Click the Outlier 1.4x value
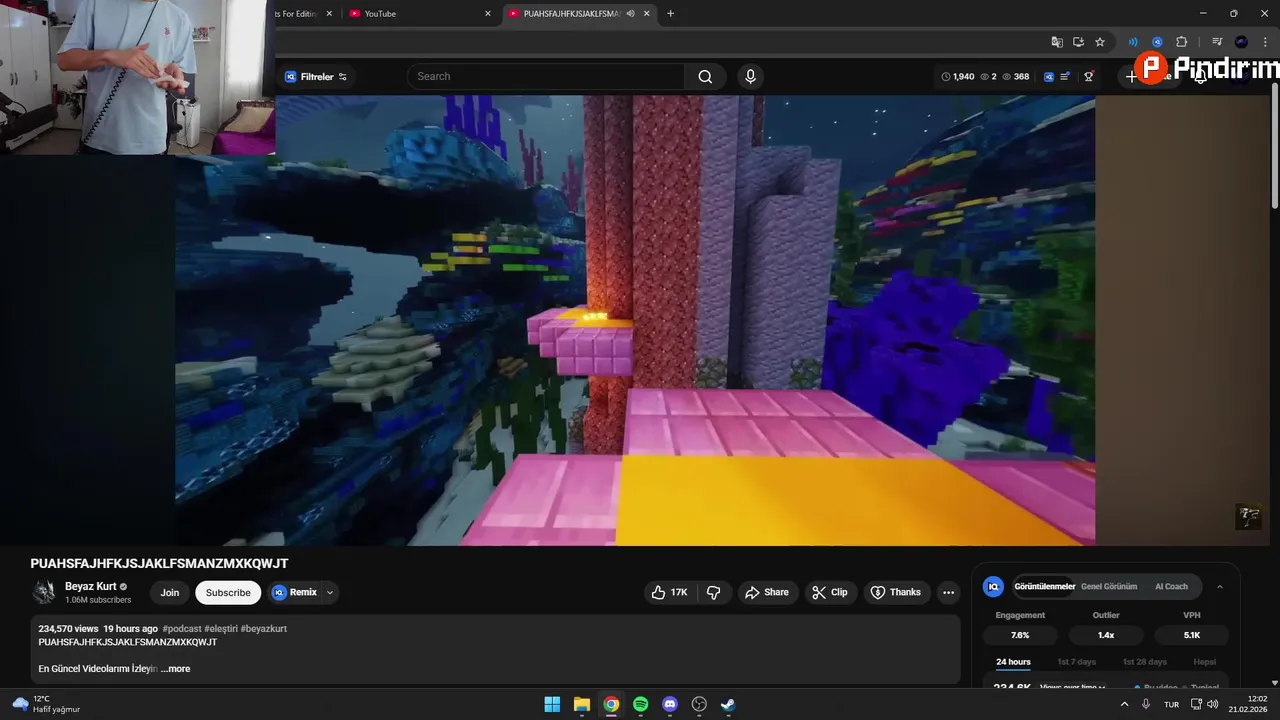Screen dimensions: 1280x720 pyautogui.click(x=1106, y=635)
